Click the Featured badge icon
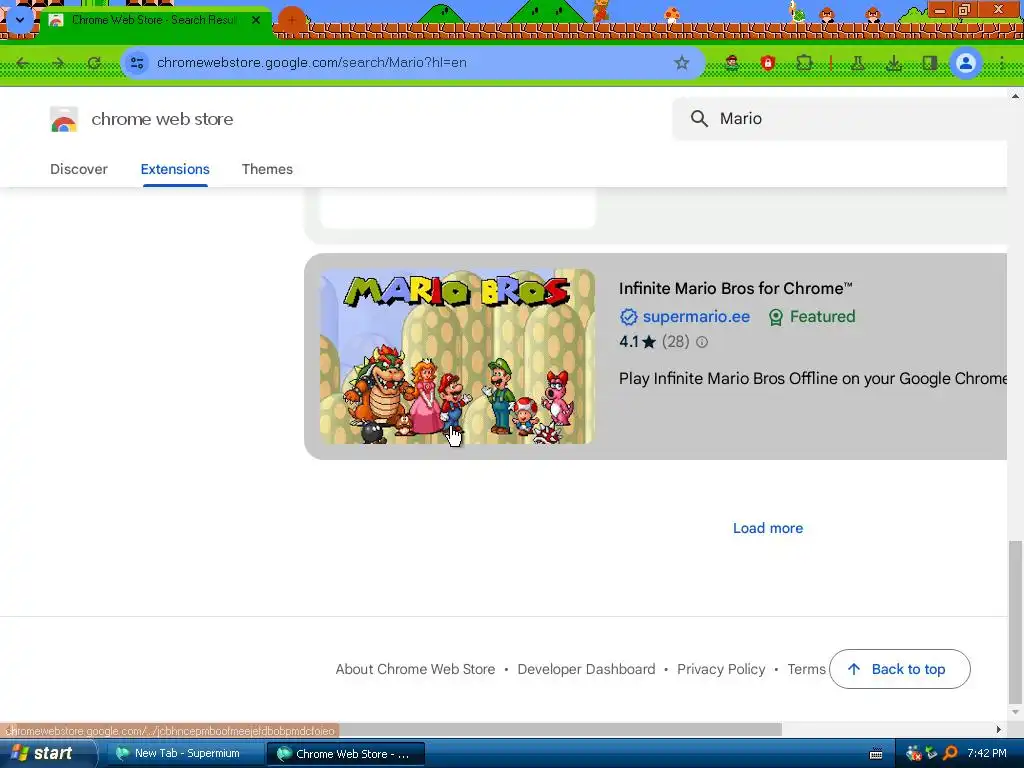The width and height of the screenshot is (1024, 768). (775, 317)
